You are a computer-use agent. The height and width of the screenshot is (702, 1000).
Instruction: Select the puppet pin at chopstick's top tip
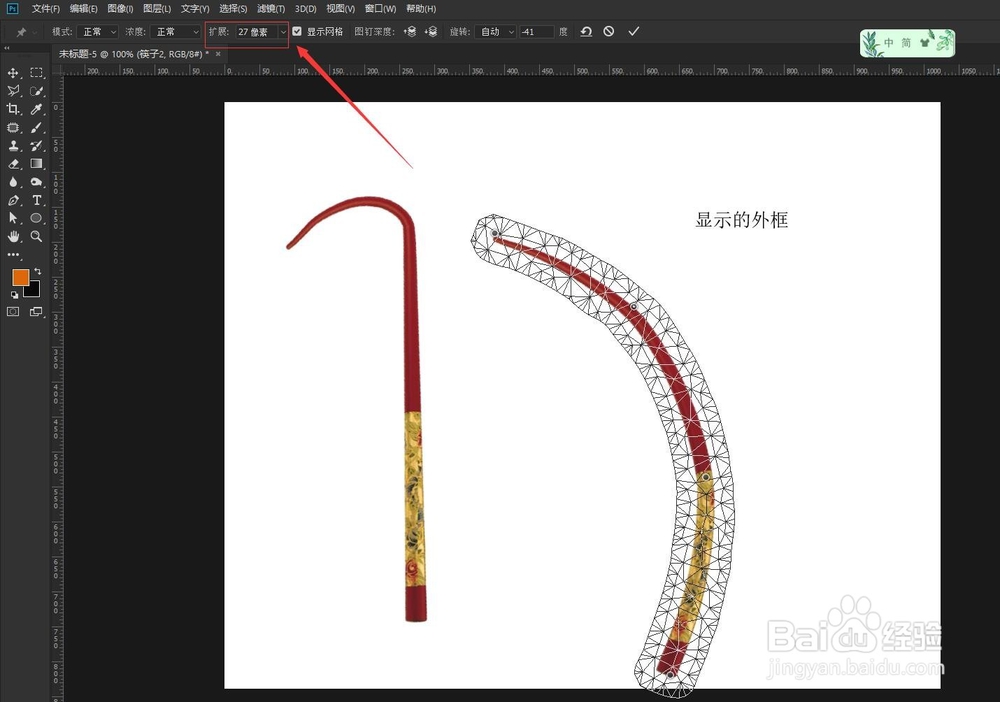click(495, 234)
